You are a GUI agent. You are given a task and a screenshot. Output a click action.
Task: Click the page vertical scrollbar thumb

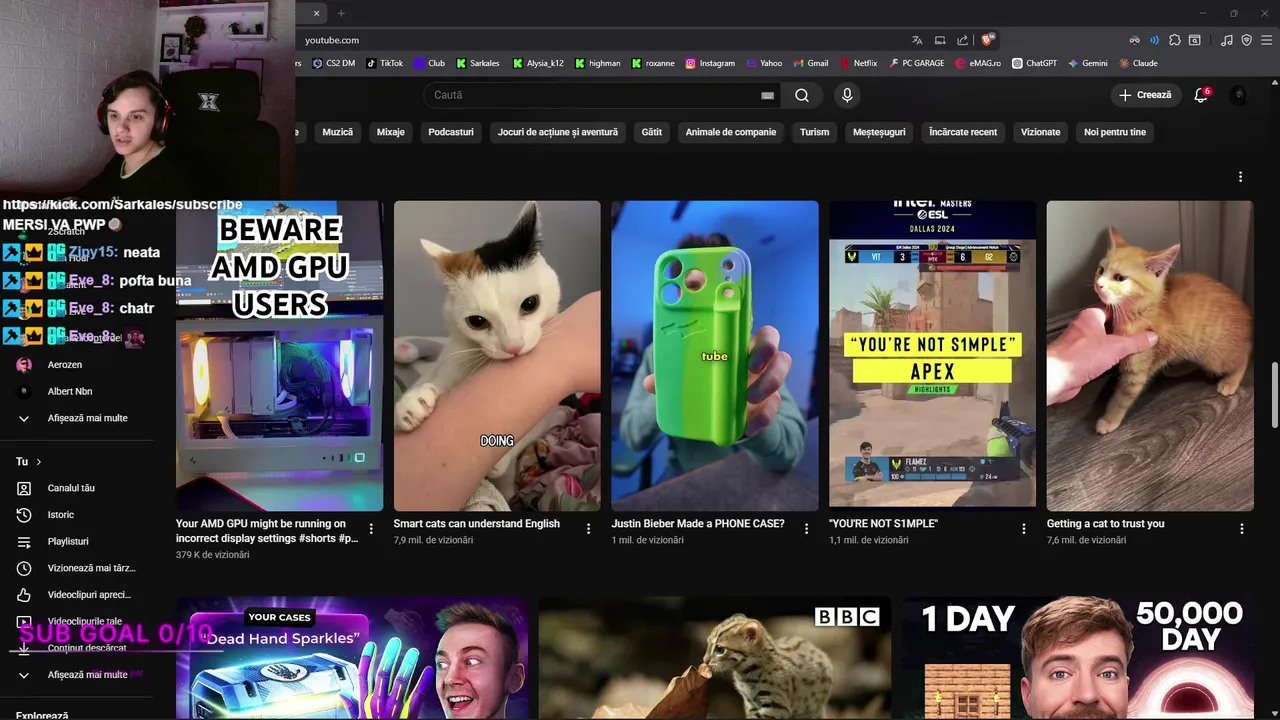(1274, 395)
